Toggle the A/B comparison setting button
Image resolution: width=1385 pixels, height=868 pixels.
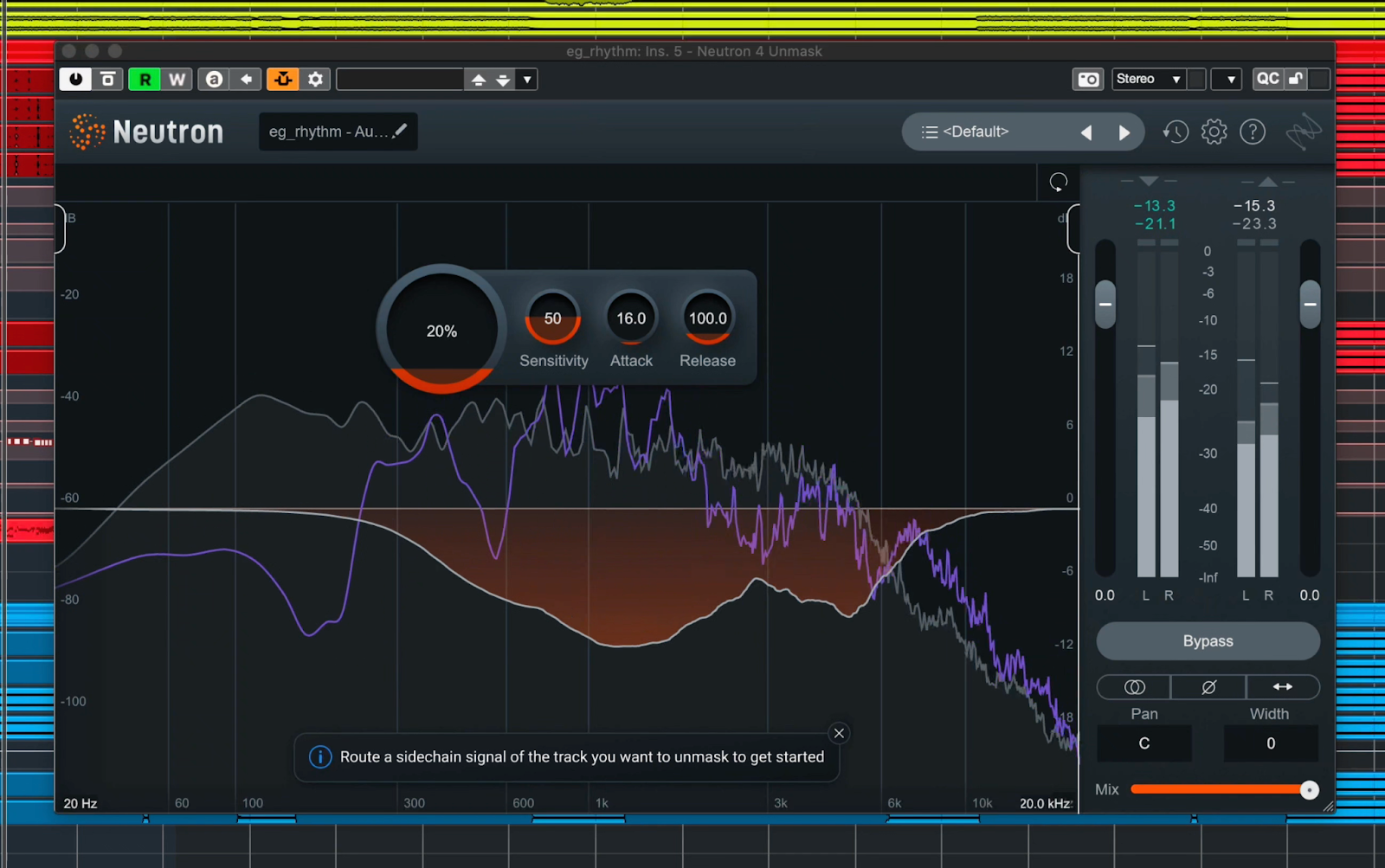(214, 80)
